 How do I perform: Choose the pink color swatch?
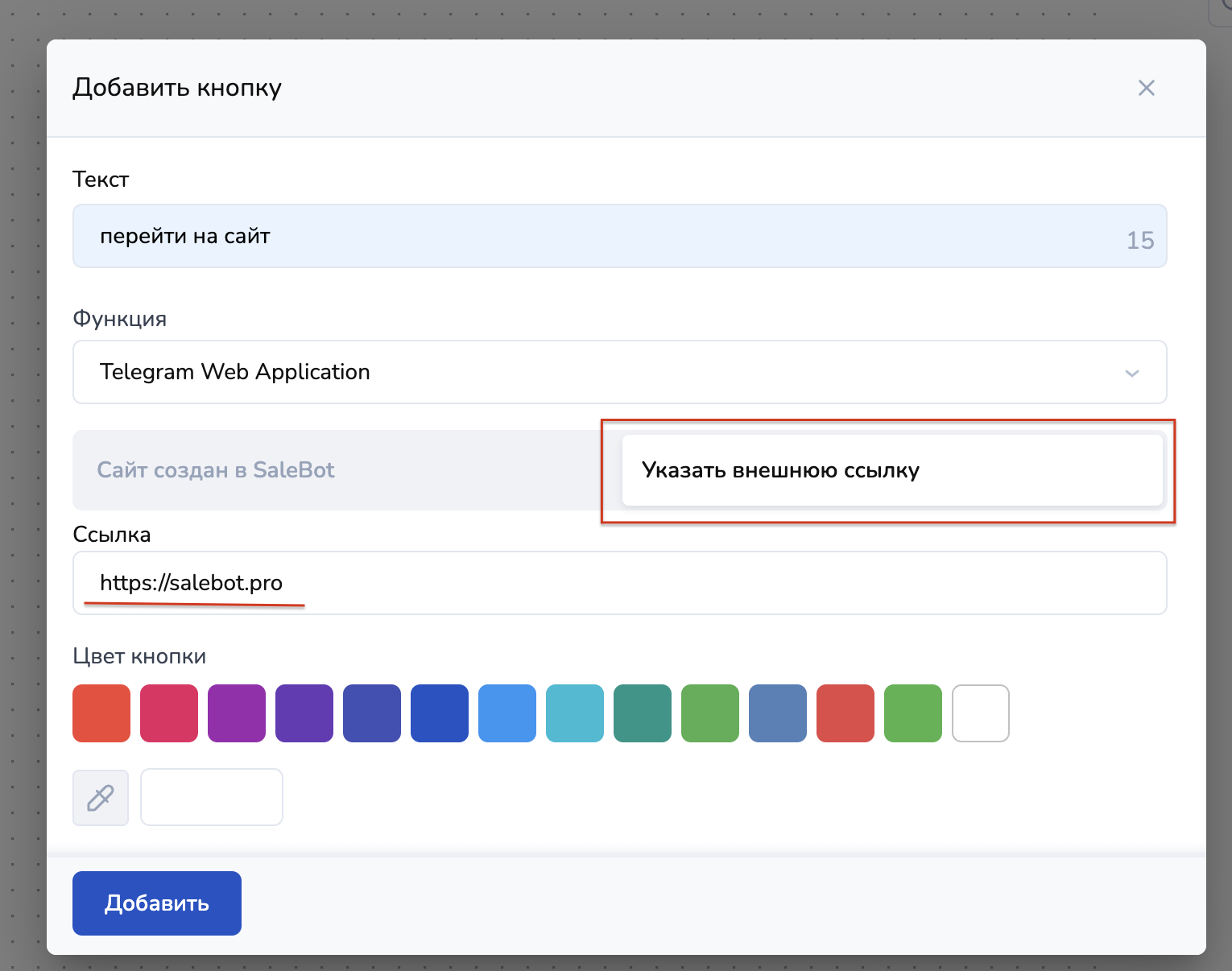(169, 713)
